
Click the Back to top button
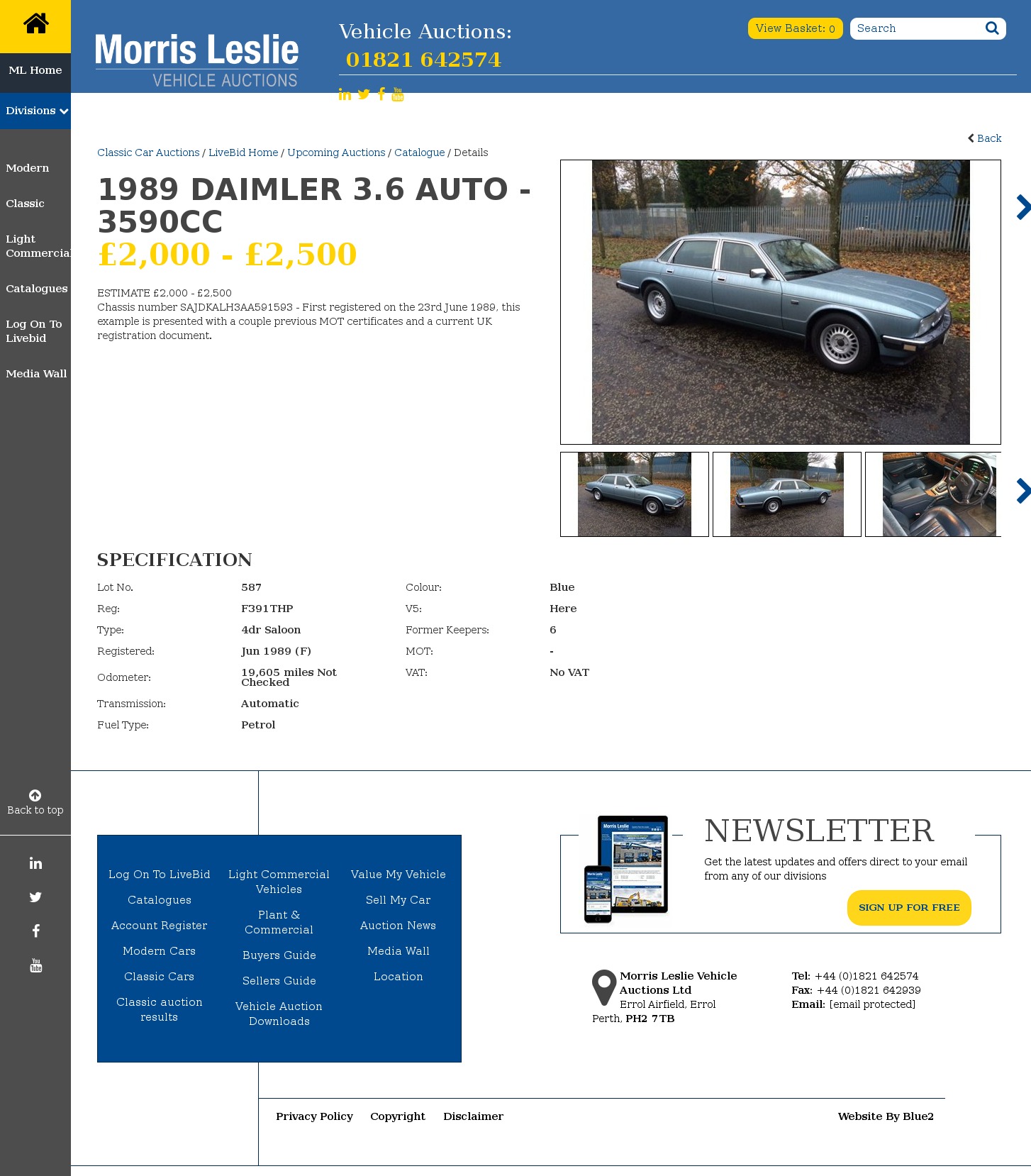pyautogui.click(x=35, y=802)
